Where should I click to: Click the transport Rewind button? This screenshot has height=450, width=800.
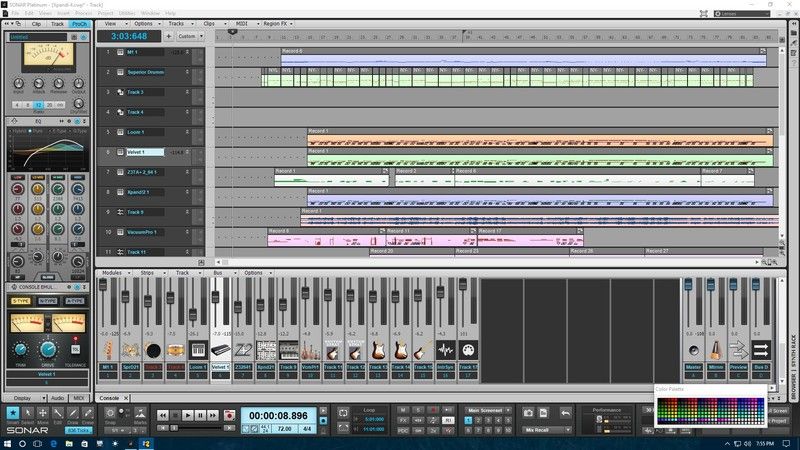click(163, 415)
